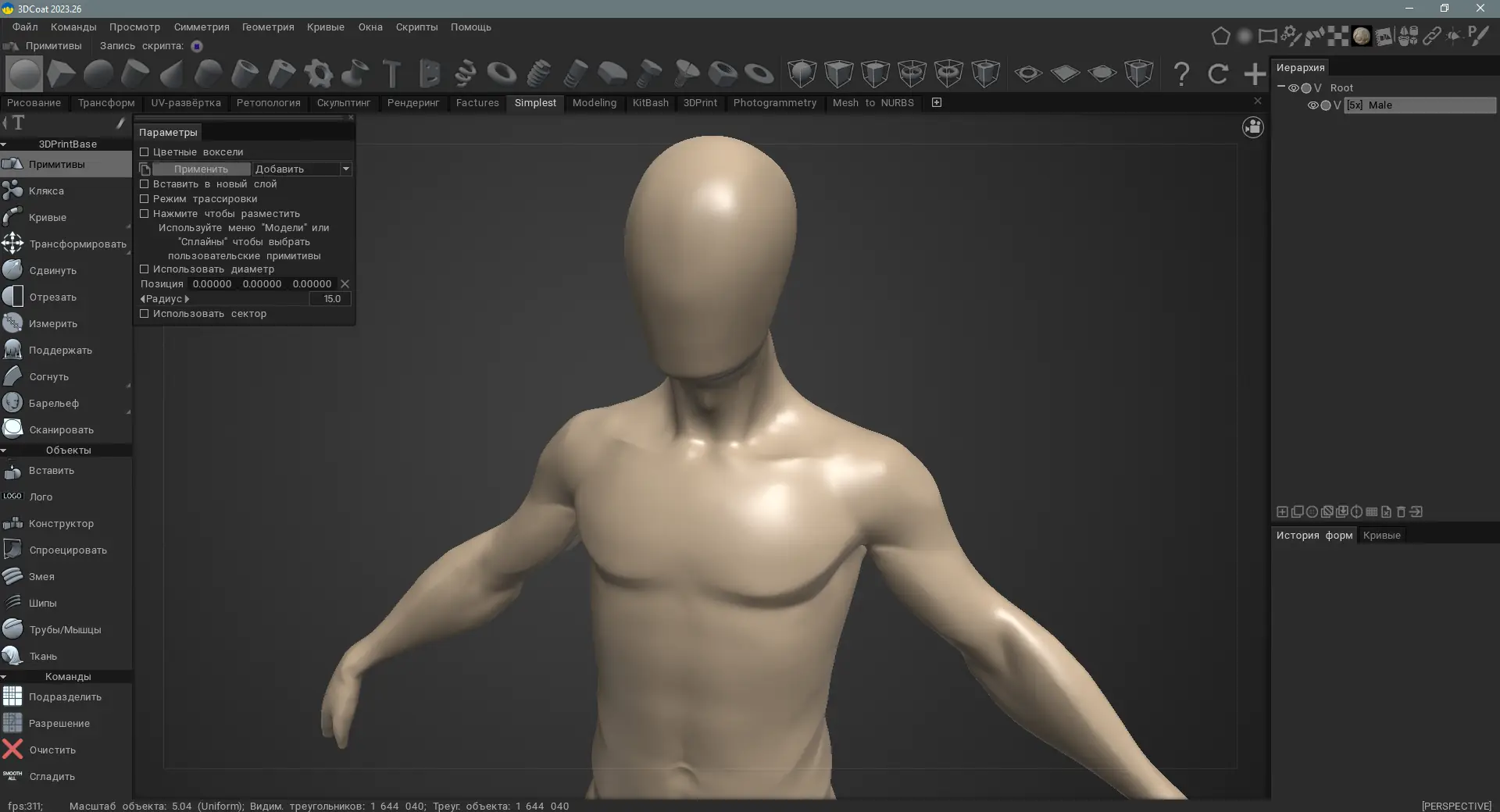The image size is (1500, 812).
Task: Click the question mark help icon
Action: [x=1181, y=74]
